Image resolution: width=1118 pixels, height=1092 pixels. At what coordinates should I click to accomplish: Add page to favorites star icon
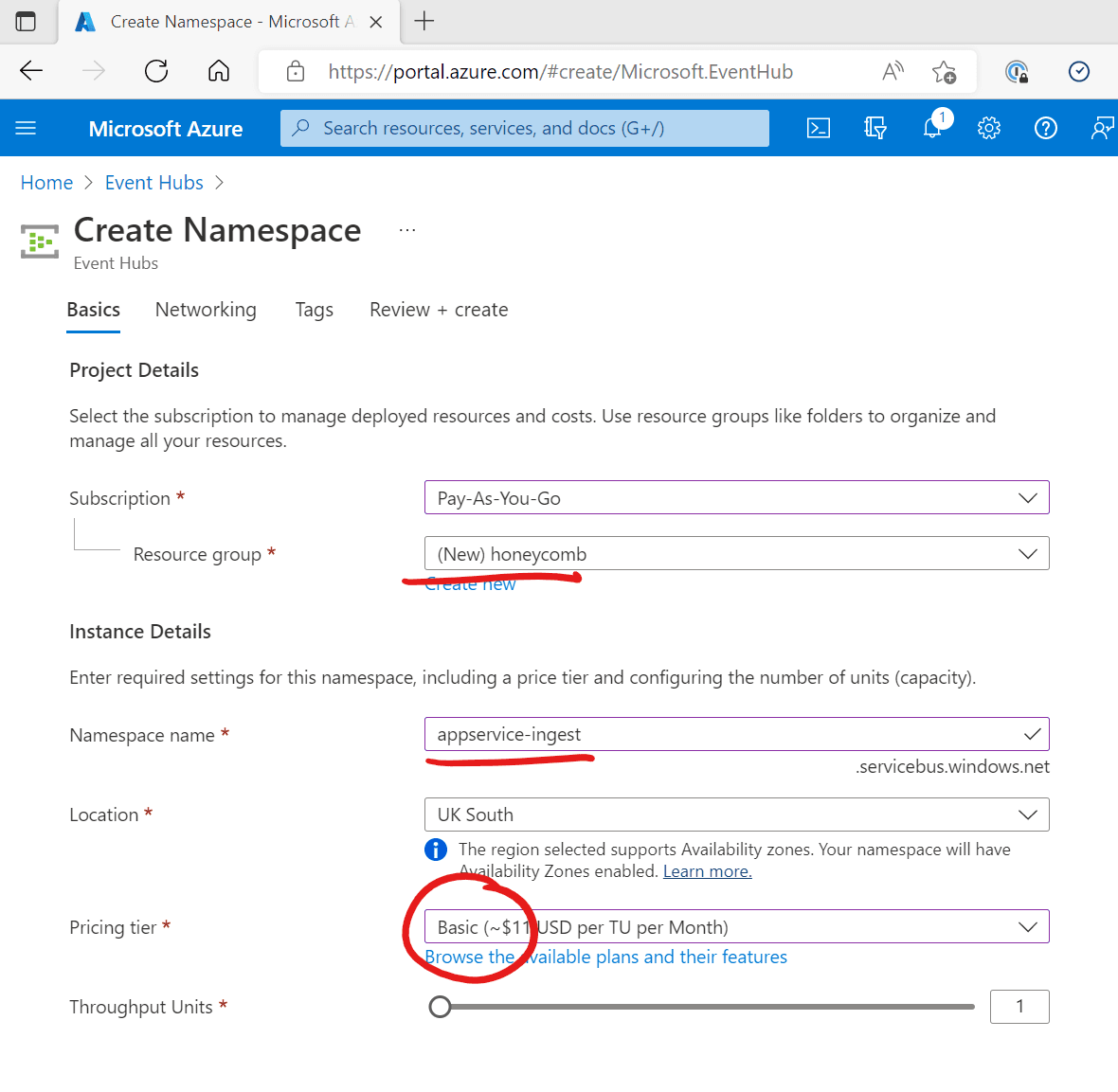(944, 71)
